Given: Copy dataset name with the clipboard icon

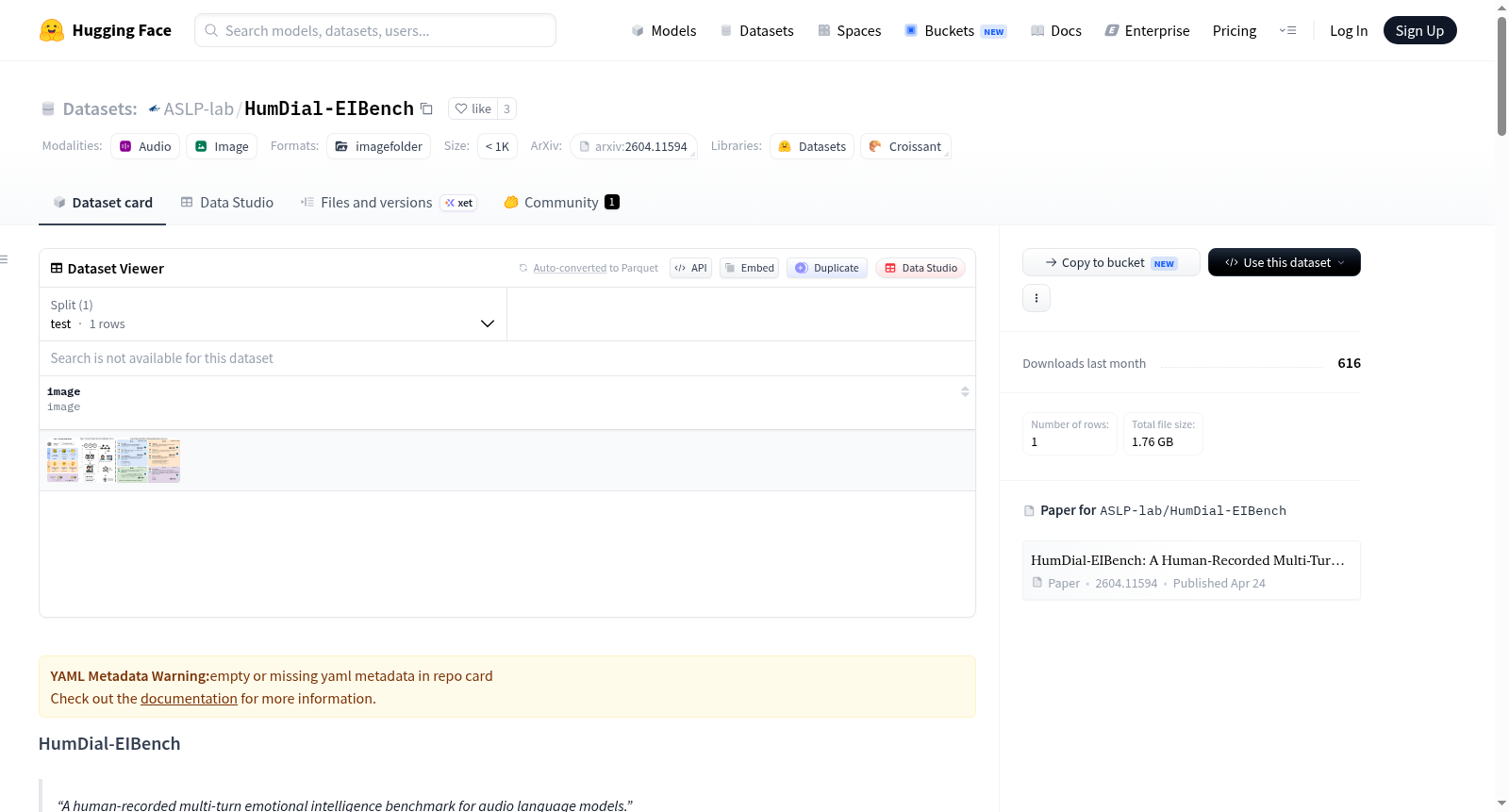Looking at the screenshot, I should (426, 108).
